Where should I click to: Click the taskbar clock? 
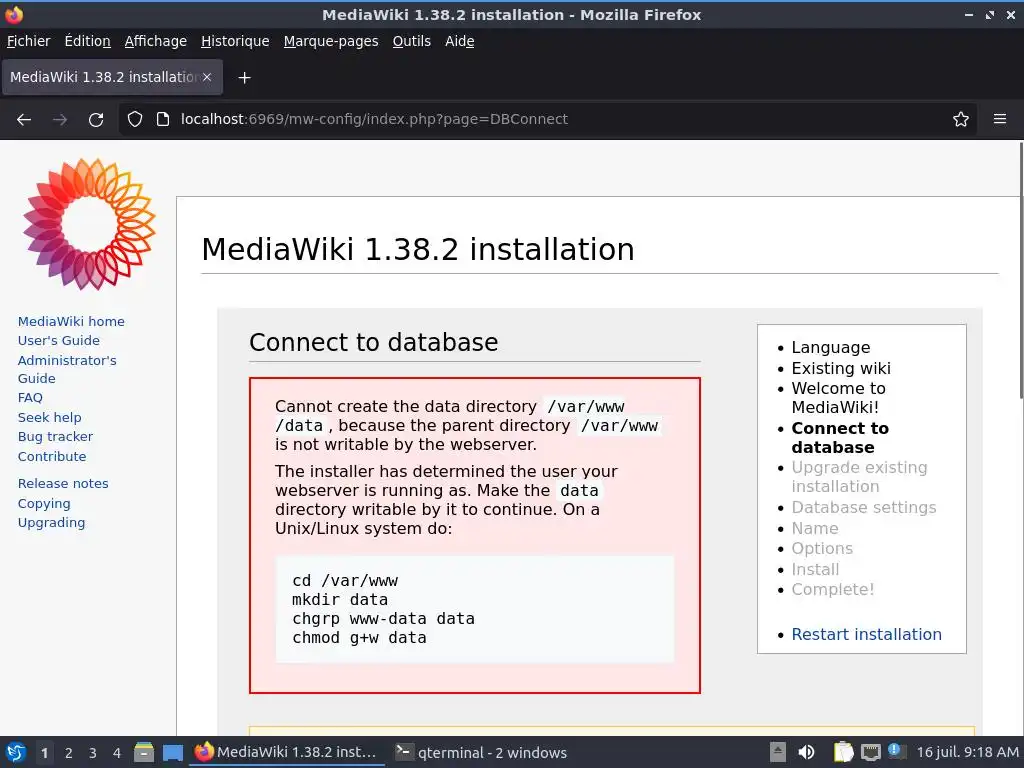tap(967, 752)
